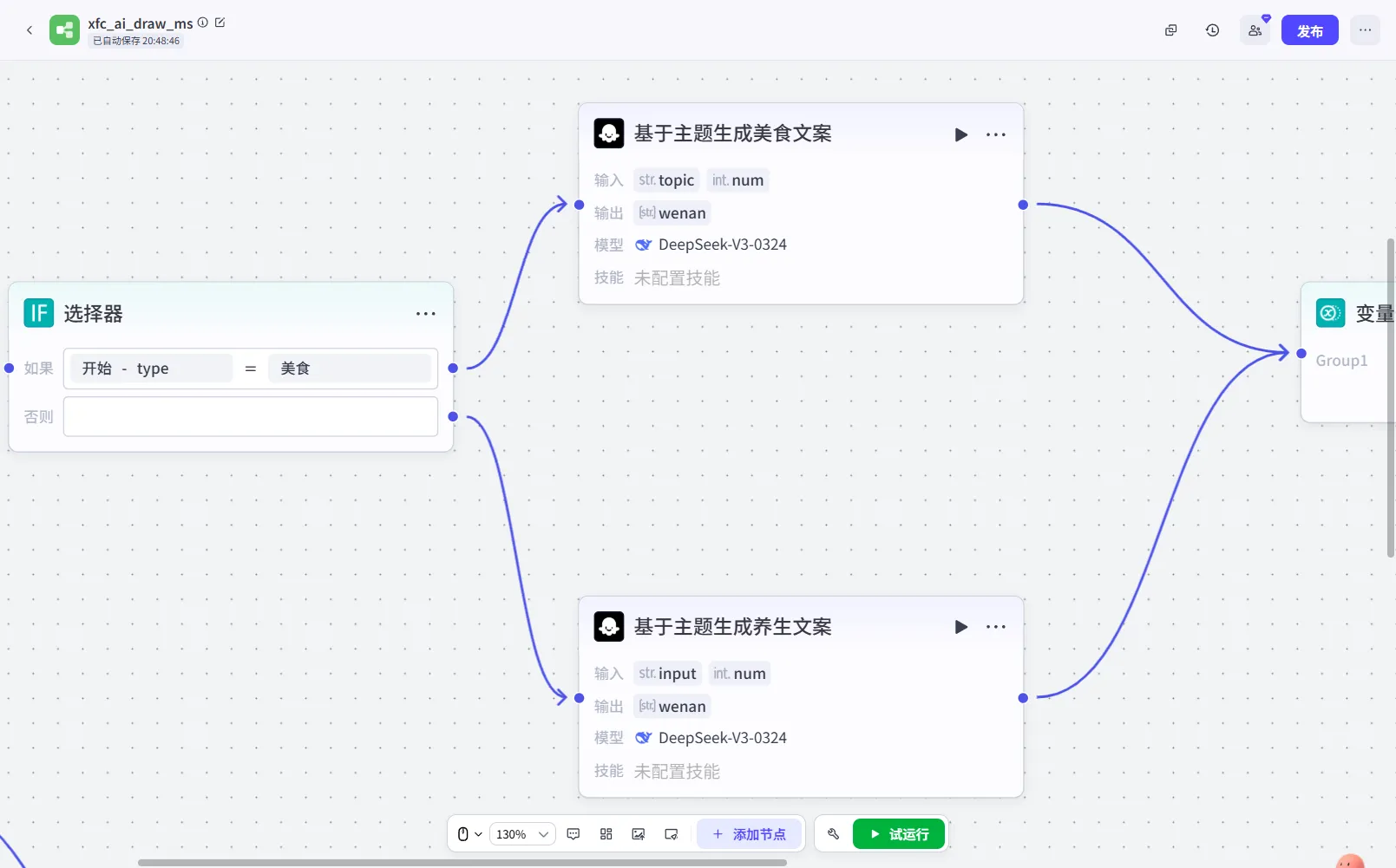Click the 基于主题生成美食文案 LLM icon
The image size is (1396, 868).
pos(609,134)
